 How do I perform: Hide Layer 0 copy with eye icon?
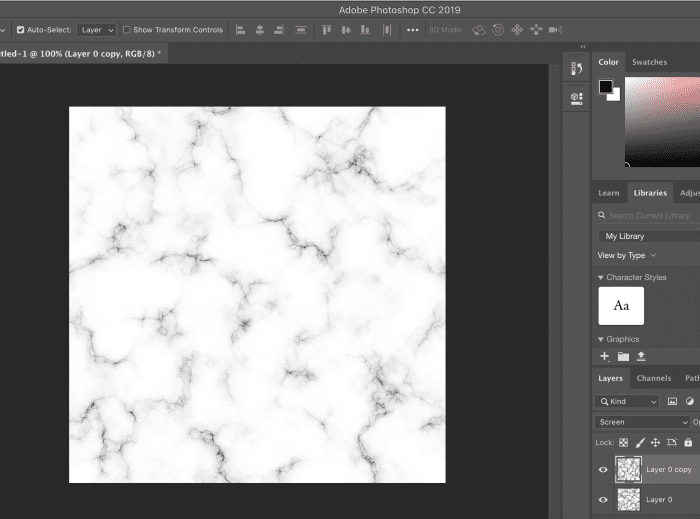coord(603,469)
